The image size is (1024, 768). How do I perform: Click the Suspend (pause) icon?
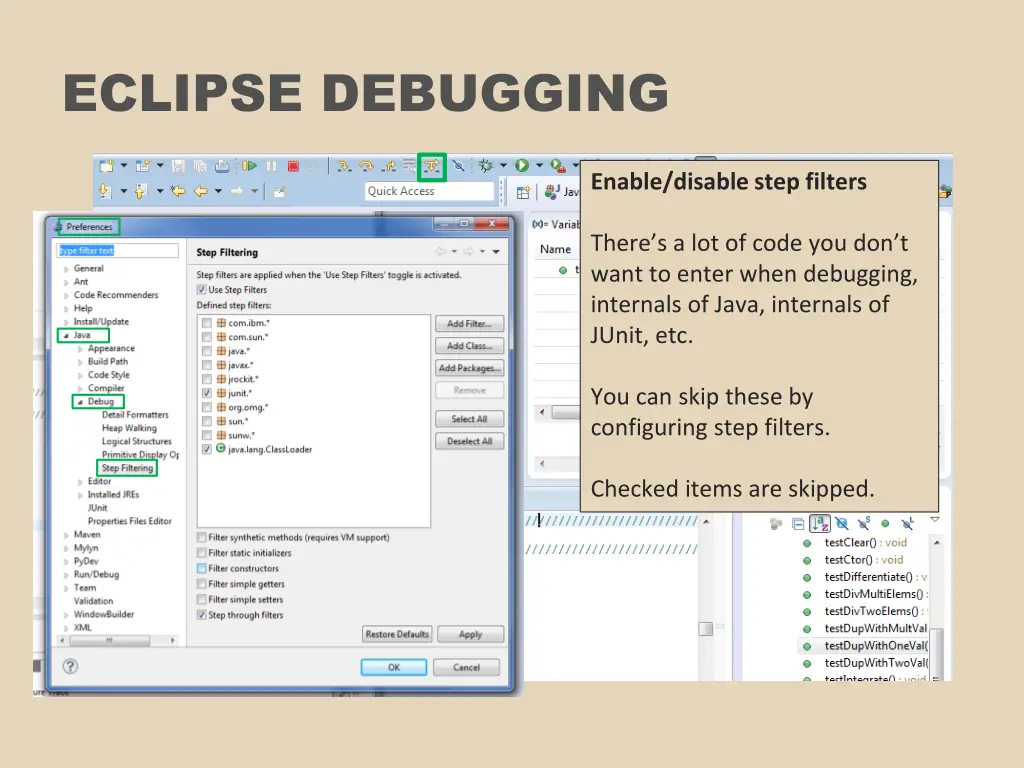273,166
